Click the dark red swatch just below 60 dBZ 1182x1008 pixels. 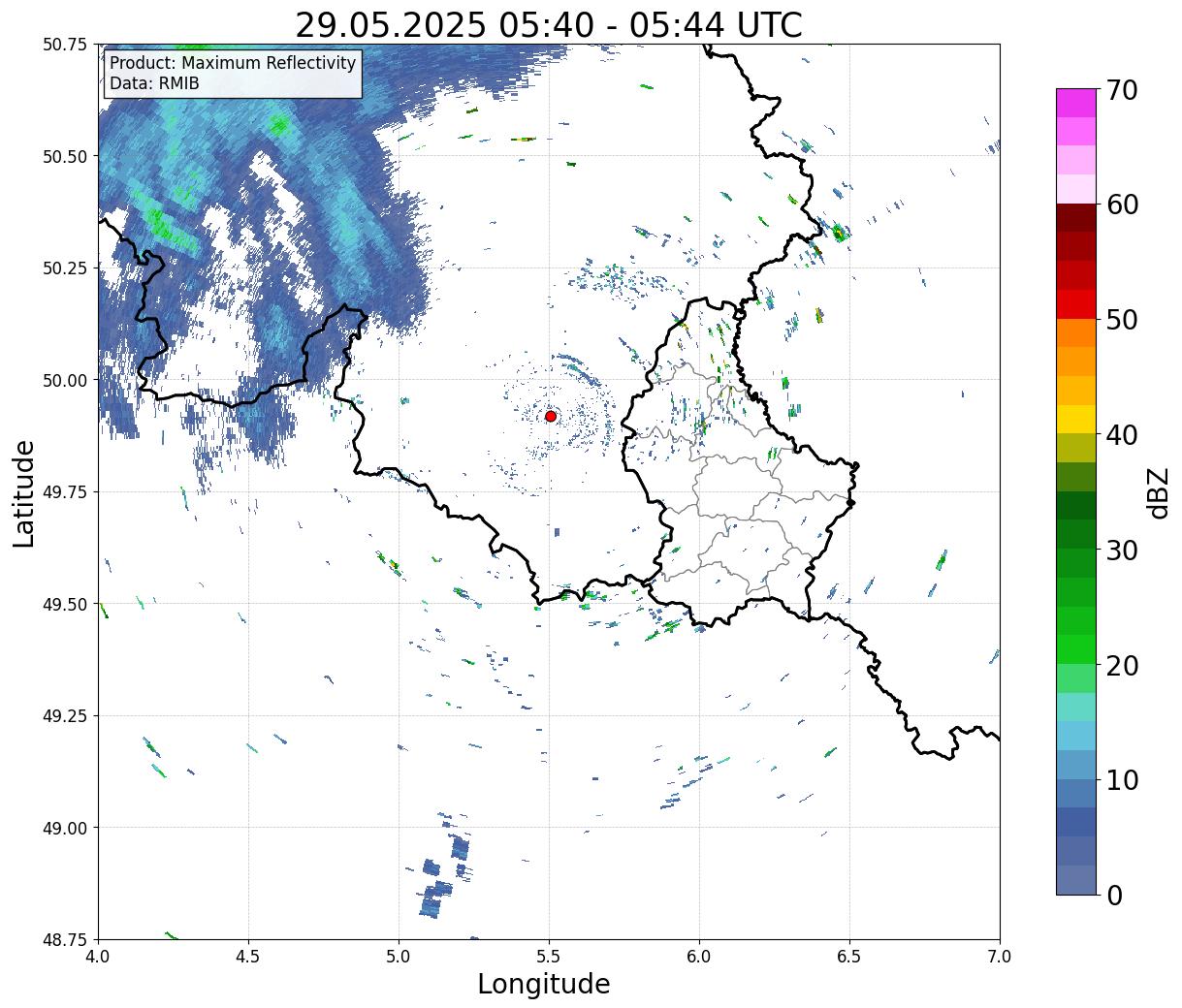1075,217
